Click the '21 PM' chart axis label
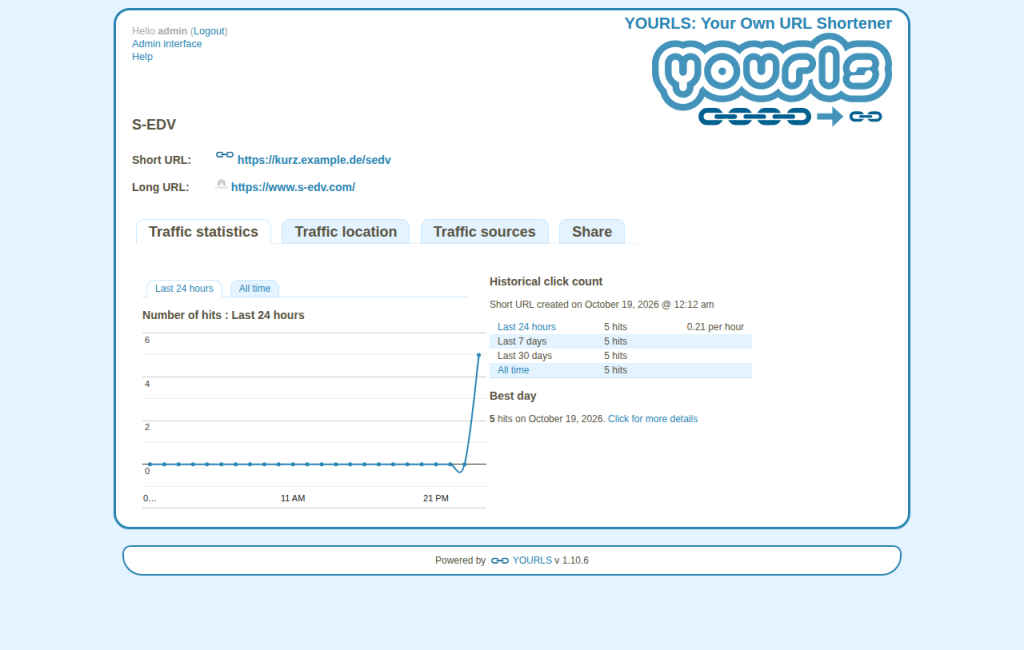The height and width of the screenshot is (650, 1024). coord(436,498)
